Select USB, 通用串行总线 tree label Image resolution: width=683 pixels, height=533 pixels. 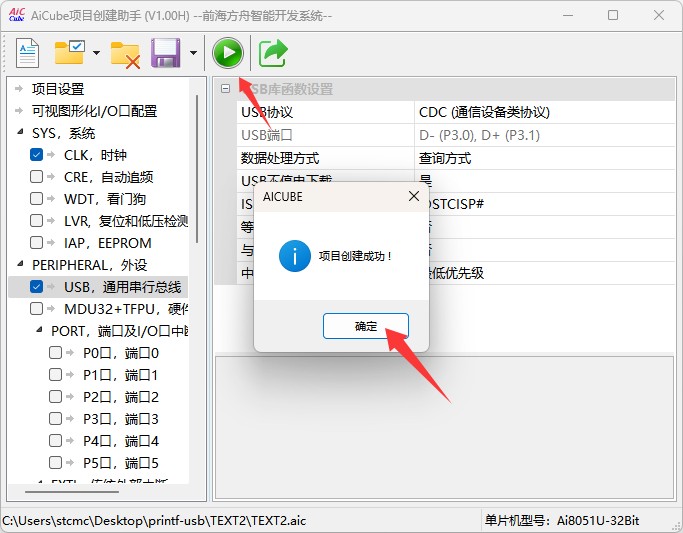tap(122, 287)
